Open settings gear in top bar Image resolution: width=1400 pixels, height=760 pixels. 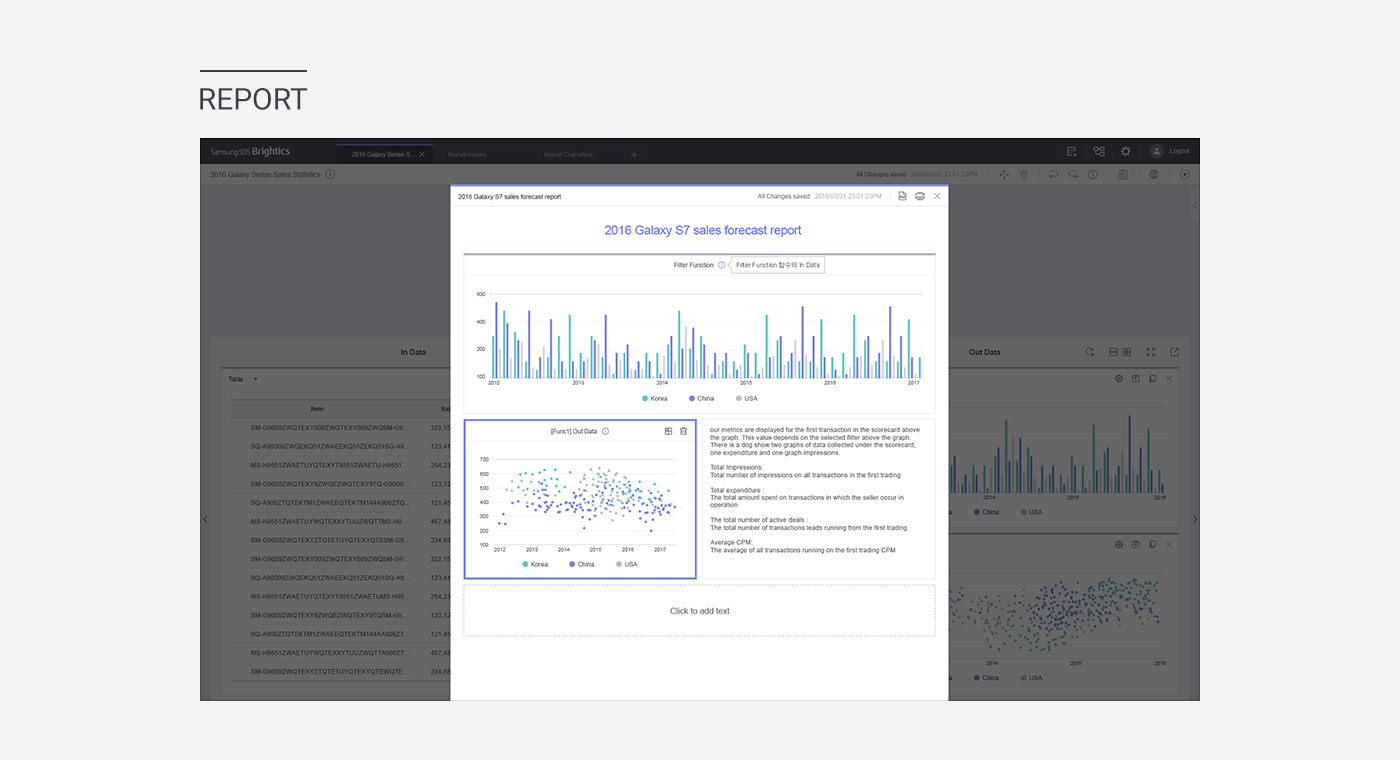pyautogui.click(x=1126, y=151)
